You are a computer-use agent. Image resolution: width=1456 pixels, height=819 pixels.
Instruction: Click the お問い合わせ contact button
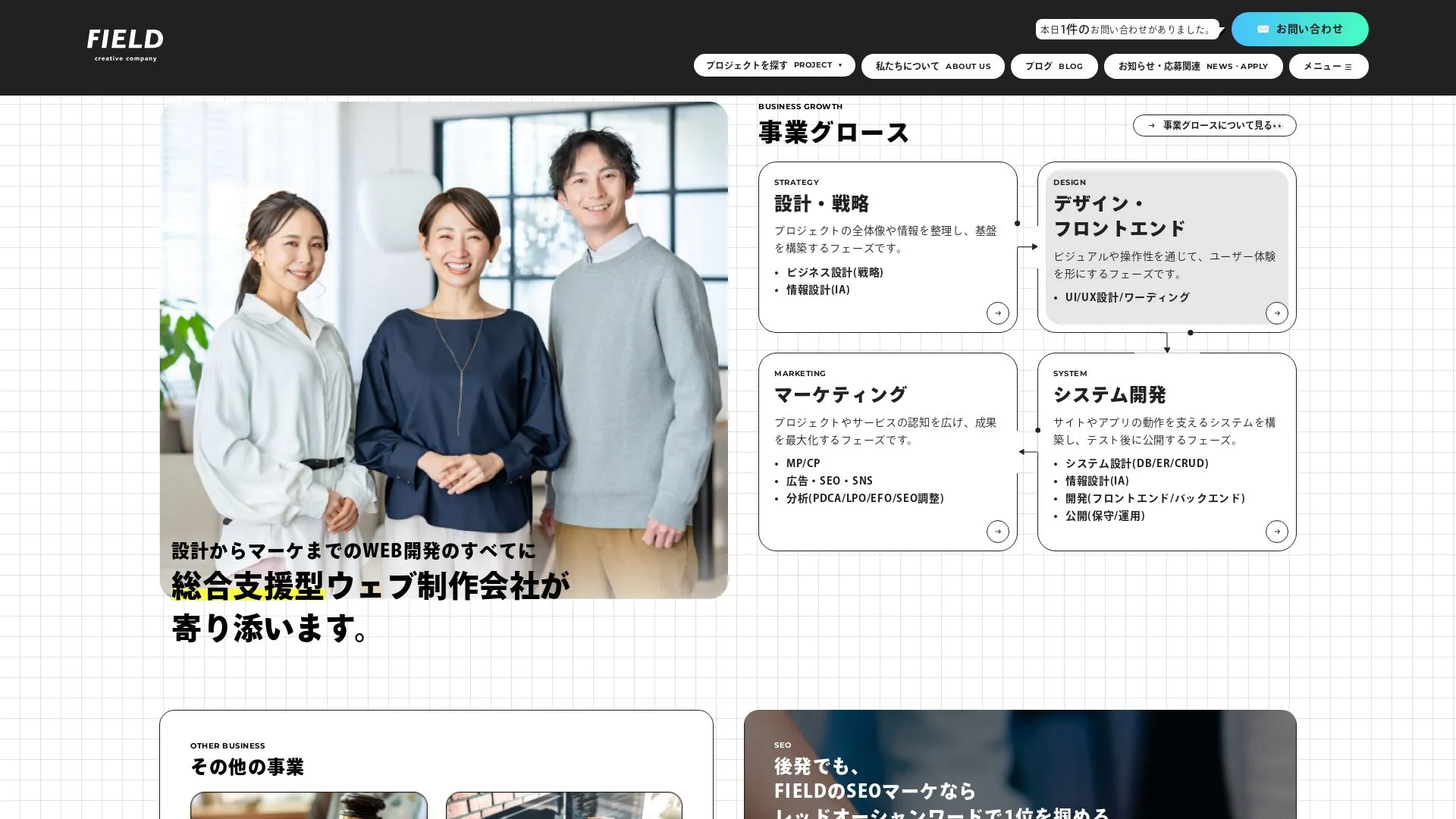pos(1300,29)
